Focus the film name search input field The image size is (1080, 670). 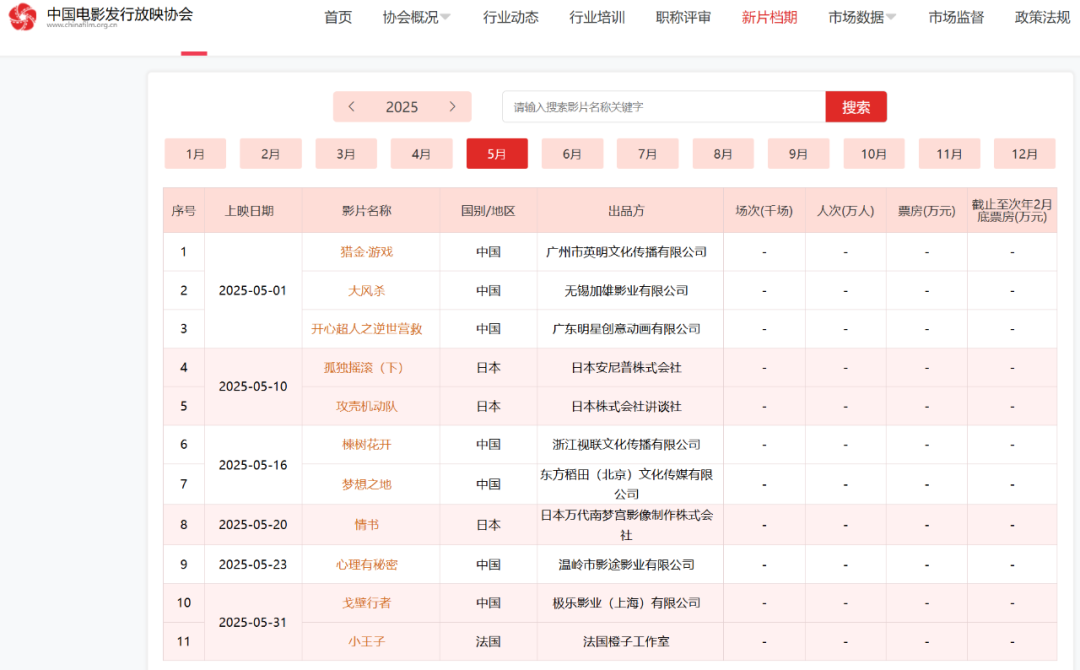tap(664, 107)
